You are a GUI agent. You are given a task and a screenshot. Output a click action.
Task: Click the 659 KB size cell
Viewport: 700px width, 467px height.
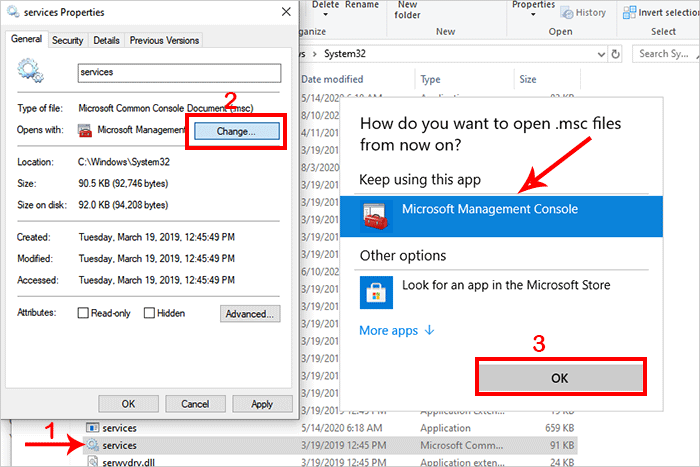[559, 428]
